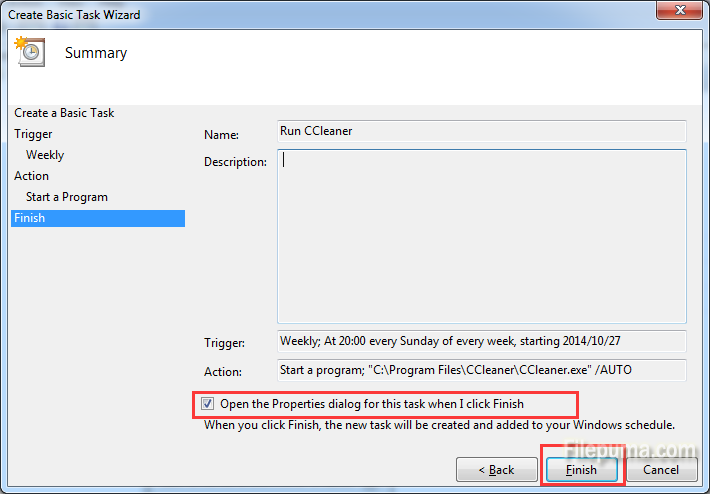The height and width of the screenshot is (494, 710).
Task: Click the task scheduler clock icon
Action: 30,52
